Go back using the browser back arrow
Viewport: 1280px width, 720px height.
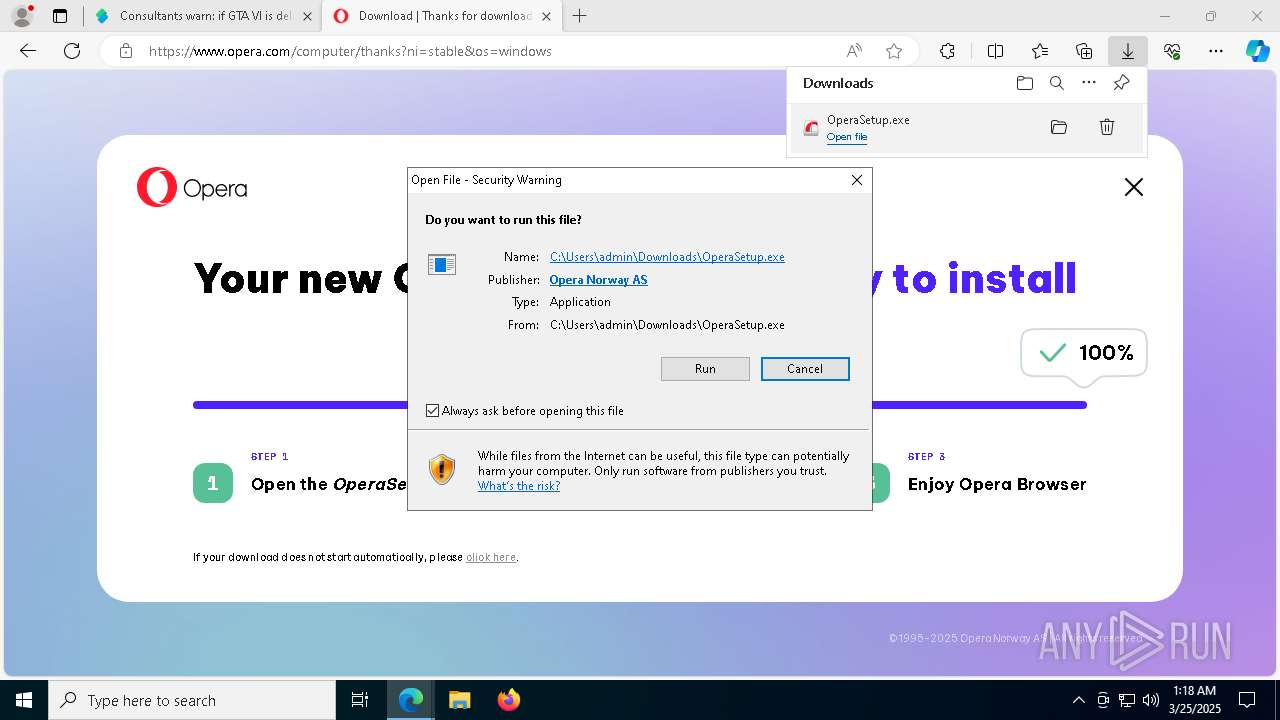coord(28,51)
